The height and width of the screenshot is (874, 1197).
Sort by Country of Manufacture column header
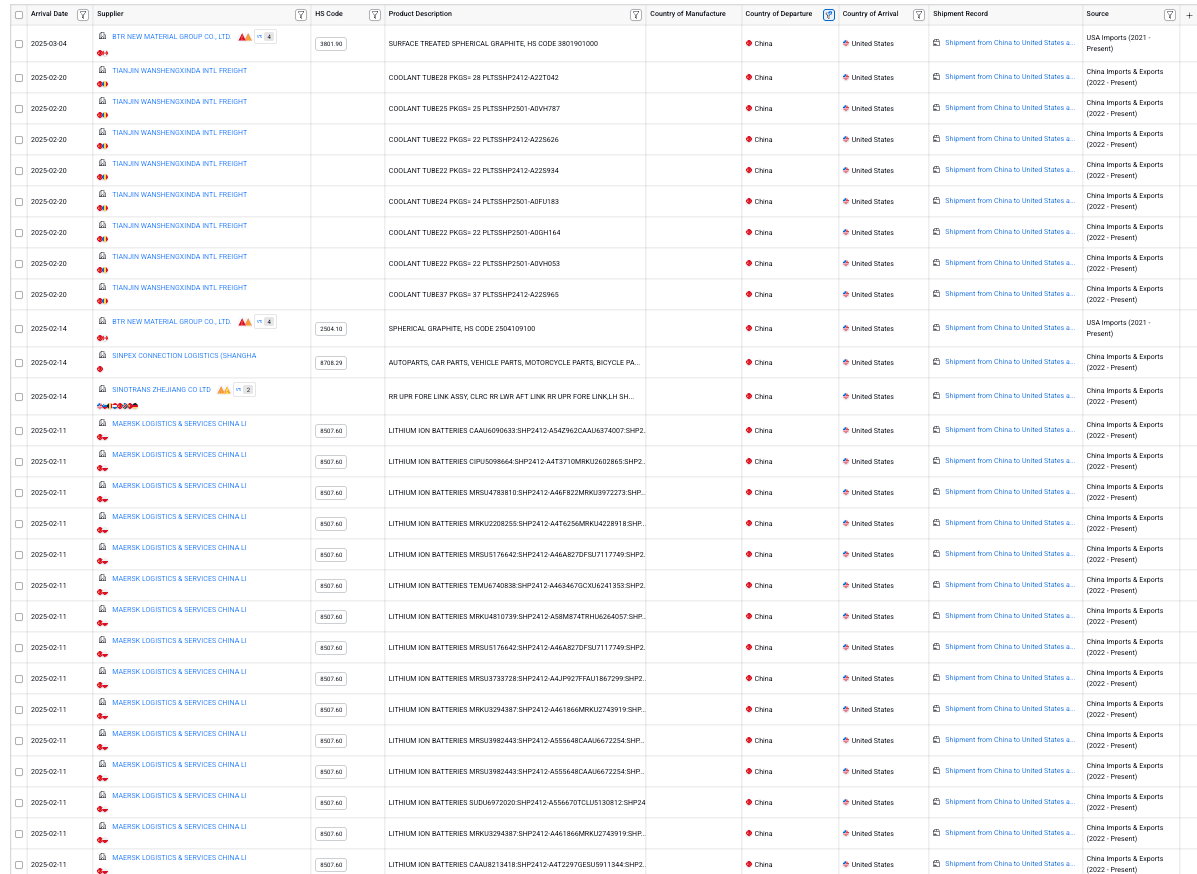tap(688, 14)
